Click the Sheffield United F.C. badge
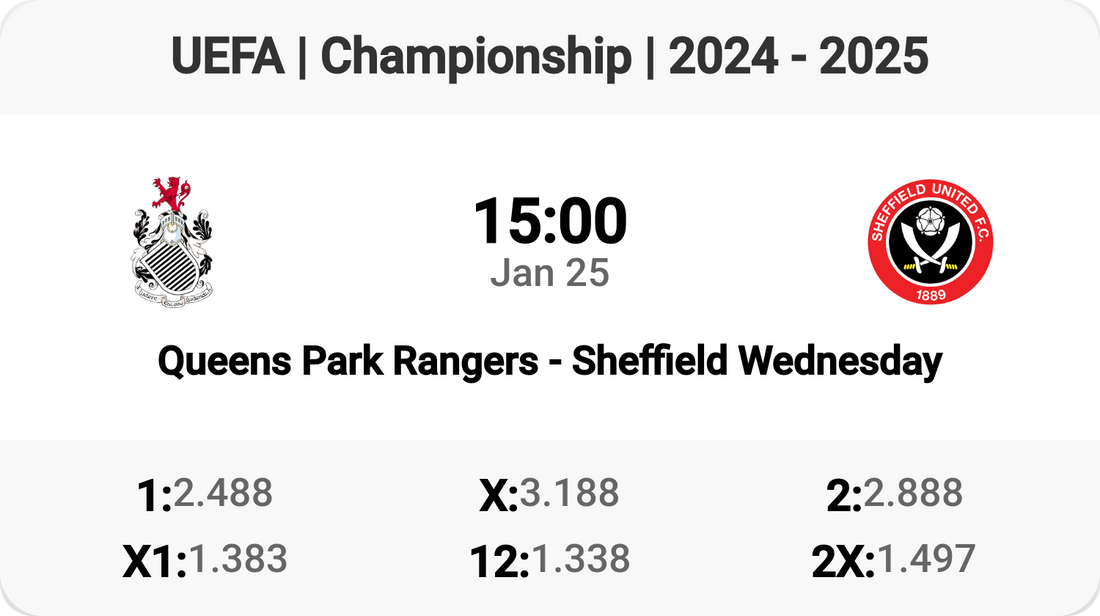 click(x=930, y=241)
